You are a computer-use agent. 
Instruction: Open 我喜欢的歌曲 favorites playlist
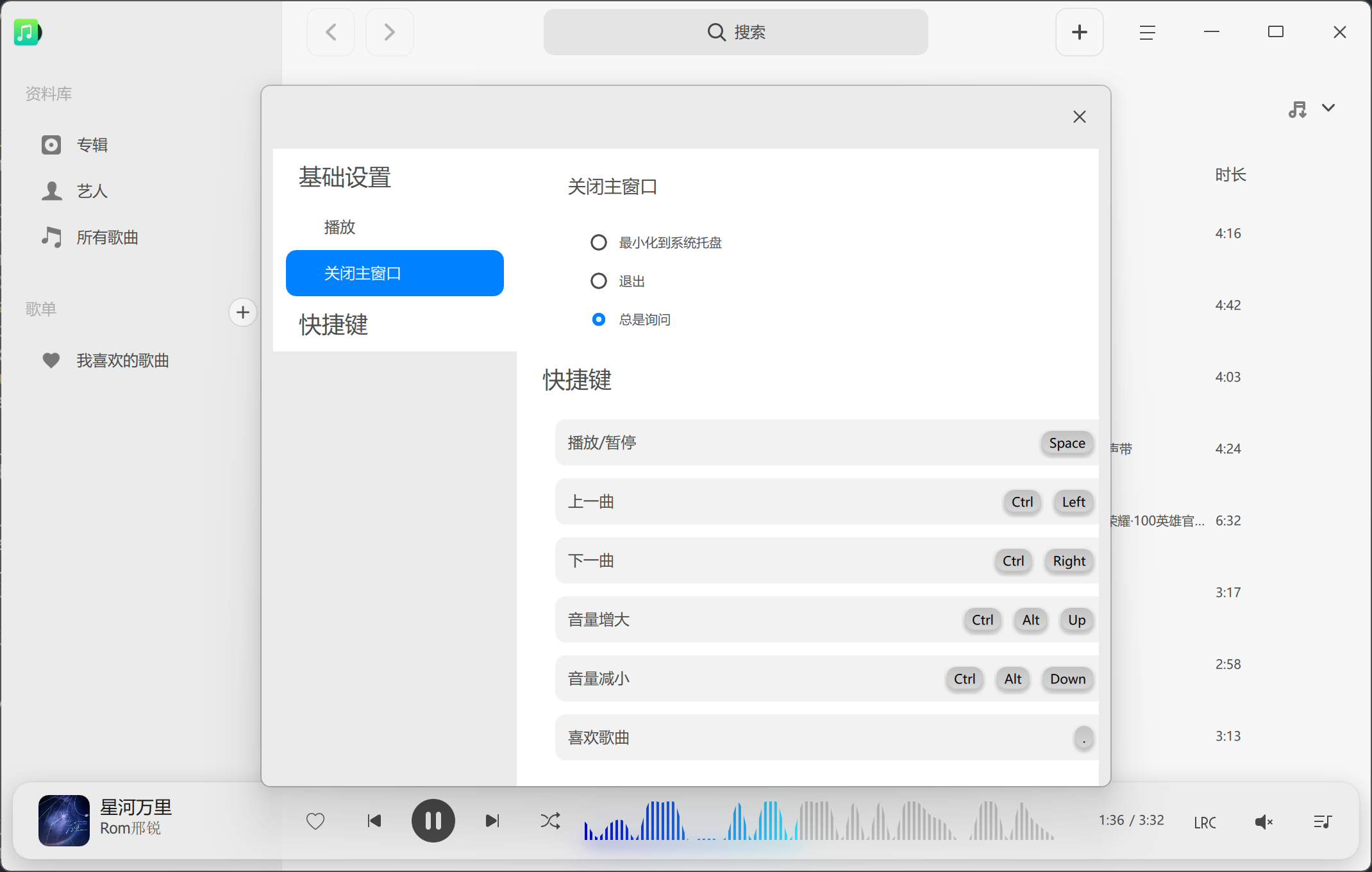point(106,360)
